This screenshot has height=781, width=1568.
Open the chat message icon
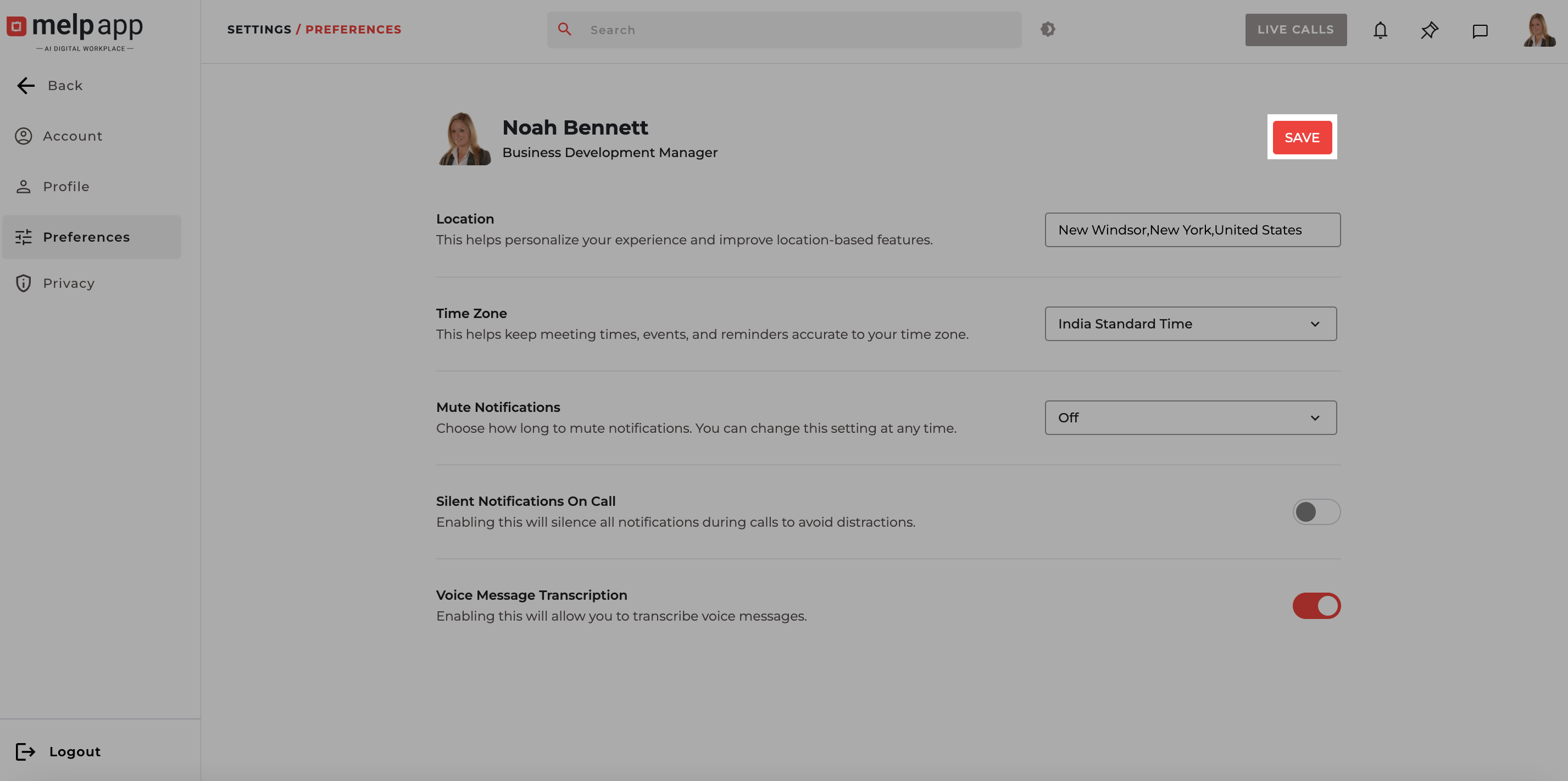1480,30
